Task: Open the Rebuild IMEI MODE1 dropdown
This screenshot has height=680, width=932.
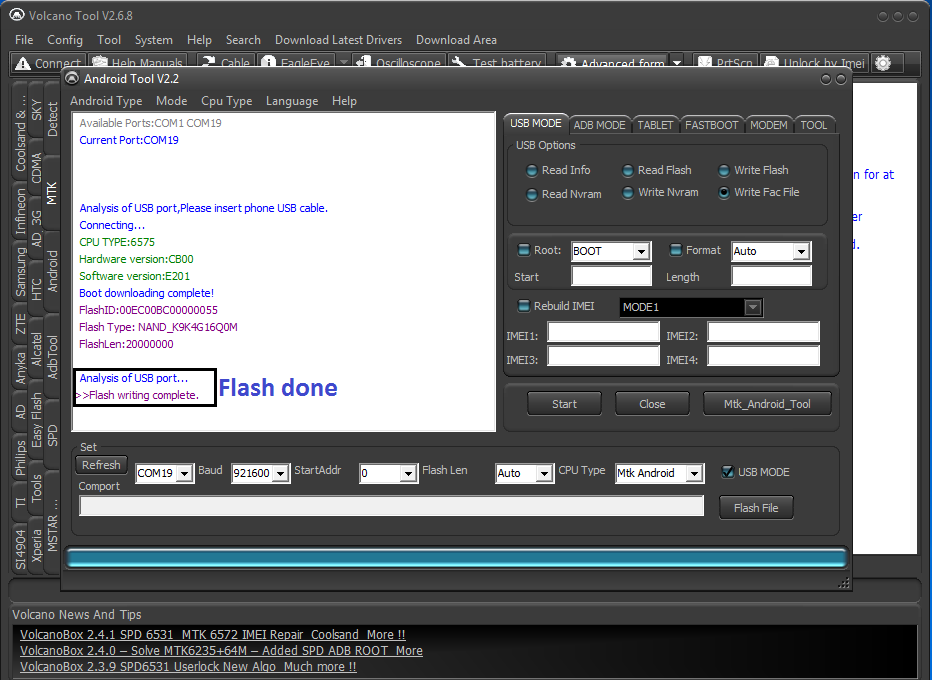Action: tap(753, 307)
